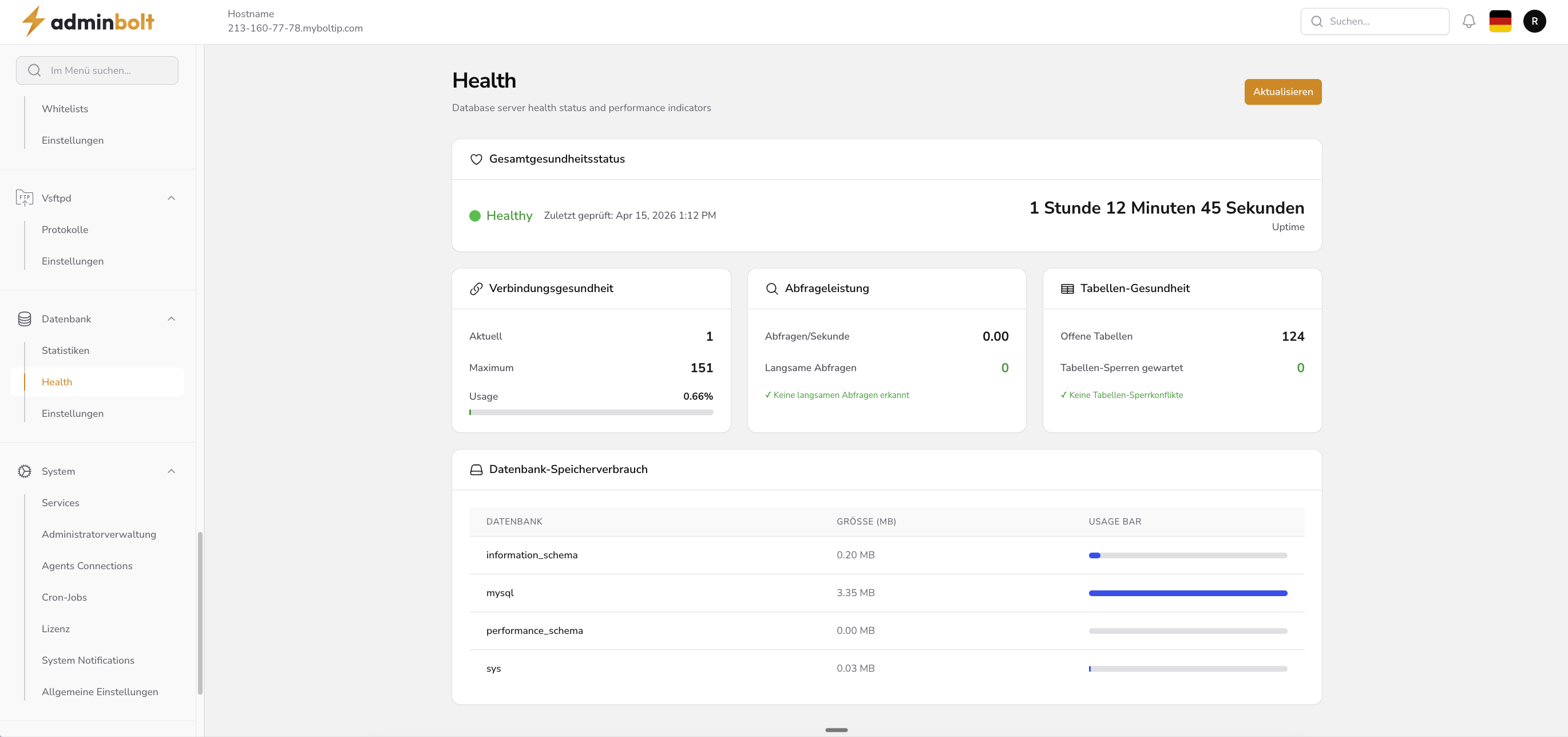Collapse the Vsftpd menu section

[x=171, y=198]
